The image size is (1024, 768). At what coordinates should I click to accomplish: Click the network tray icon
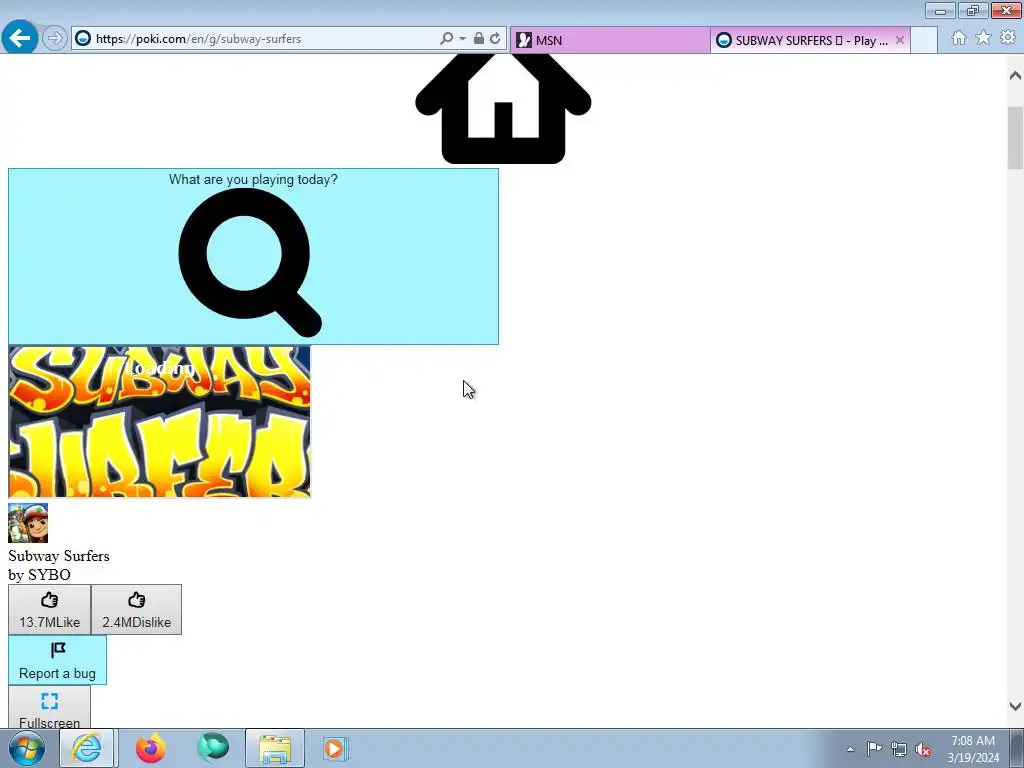(x=899, y=750)
